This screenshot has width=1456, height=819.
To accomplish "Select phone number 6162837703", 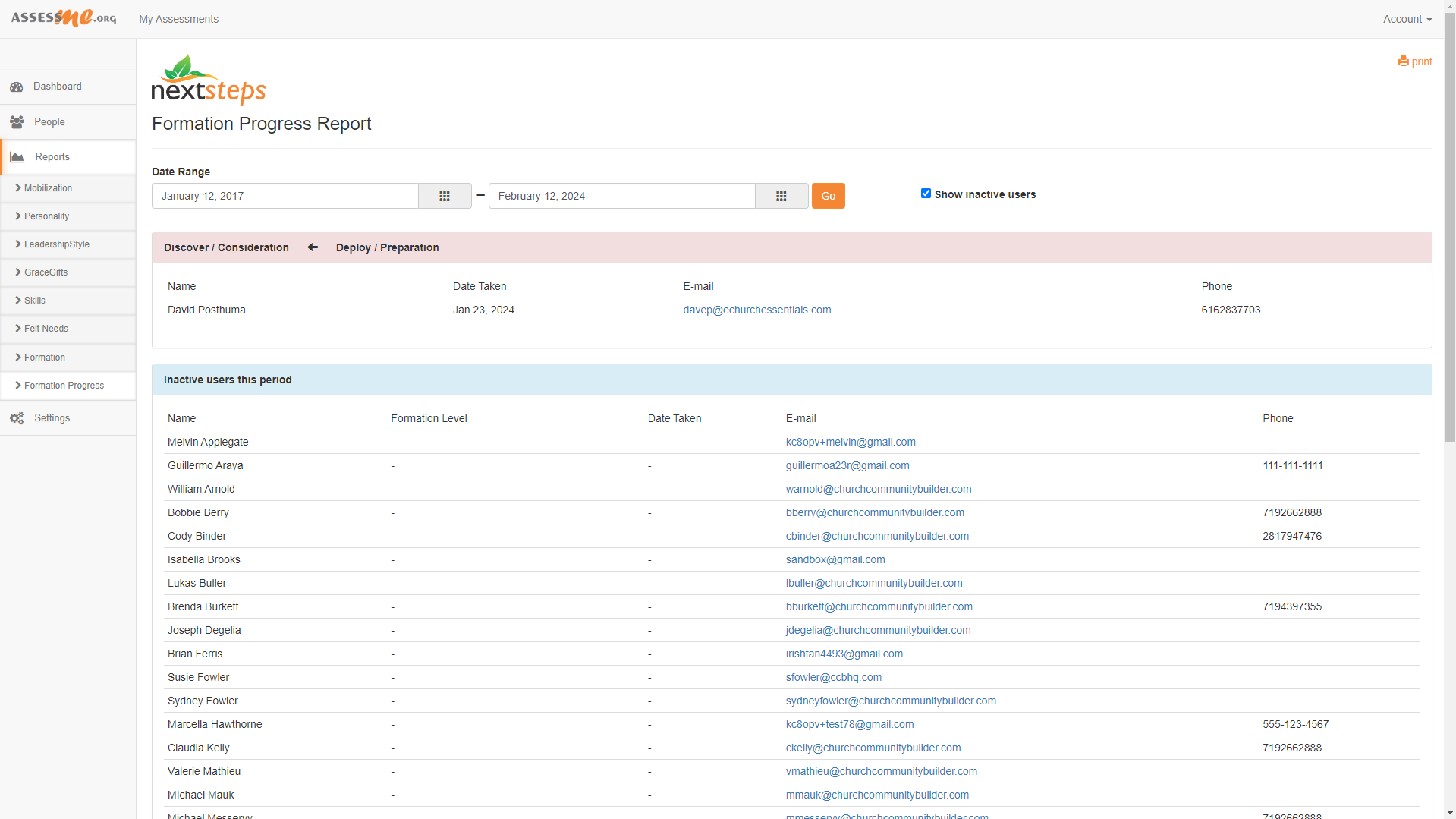I will 1231,310.
